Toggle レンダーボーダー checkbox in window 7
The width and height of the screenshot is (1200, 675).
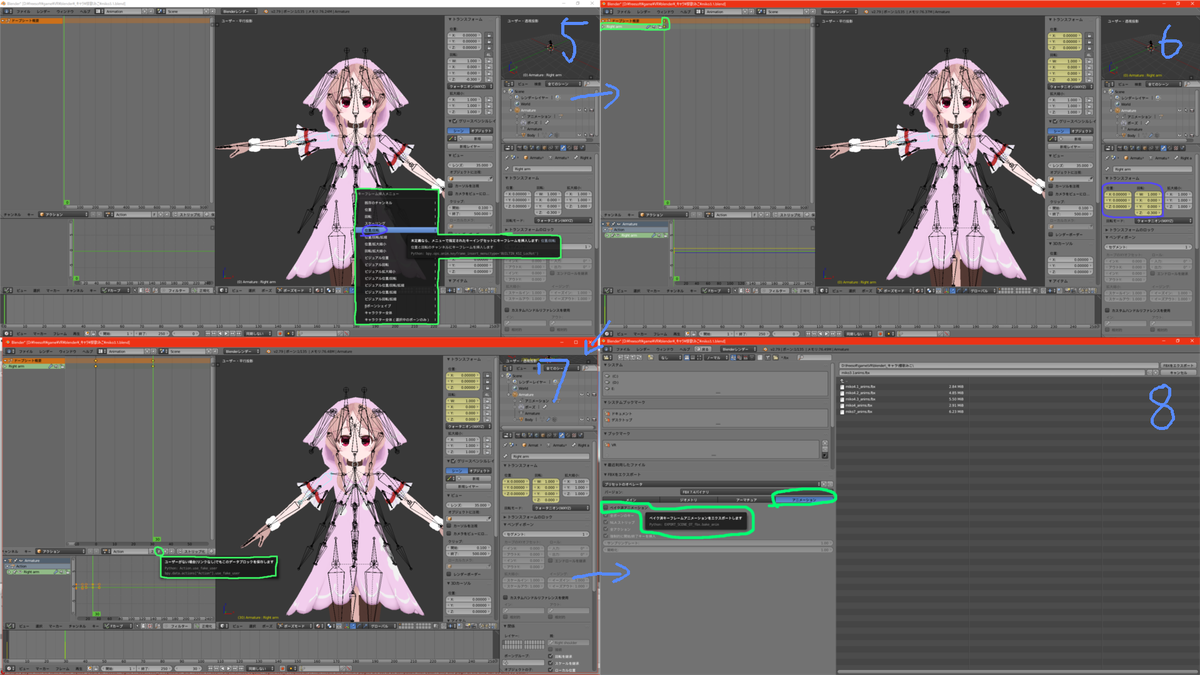click(450, 573)
